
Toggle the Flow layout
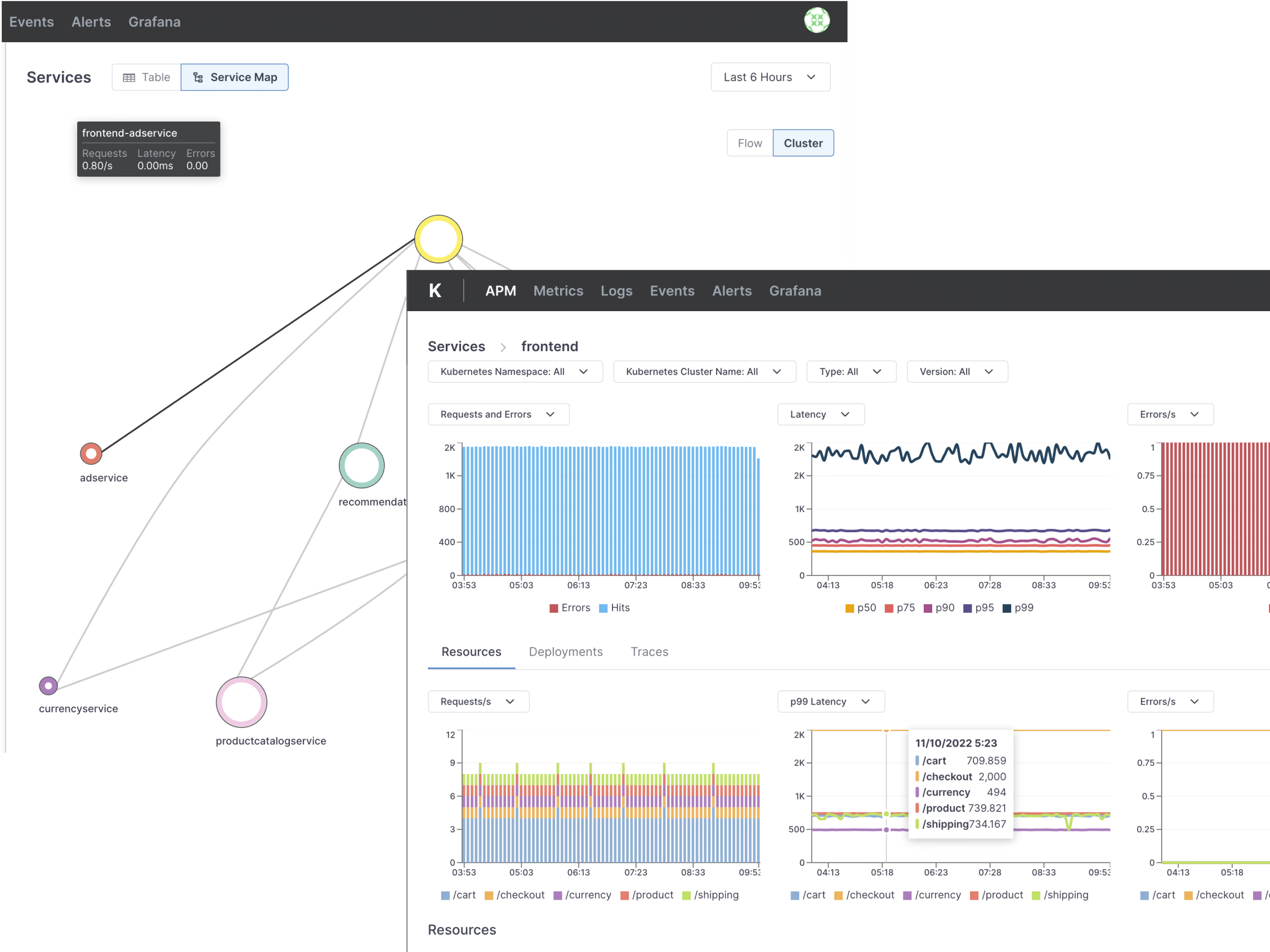(750, 143)
